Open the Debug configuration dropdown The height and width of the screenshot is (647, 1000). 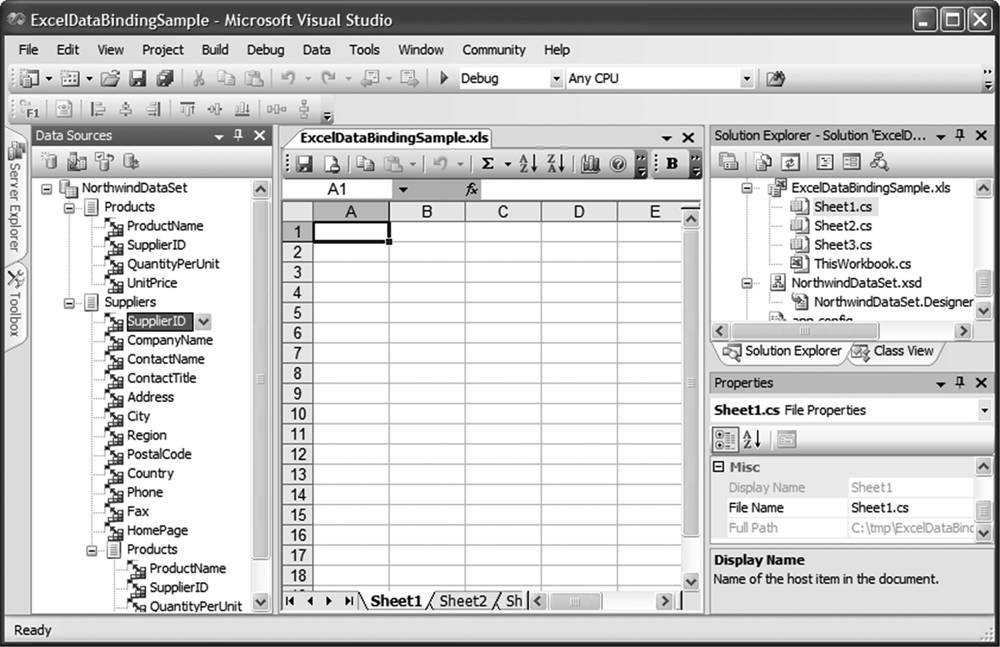pos(556,78)
